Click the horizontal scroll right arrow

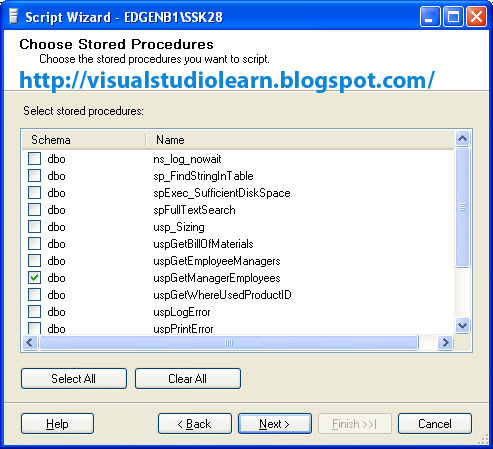pyautogui.click(x=445, y=342)
